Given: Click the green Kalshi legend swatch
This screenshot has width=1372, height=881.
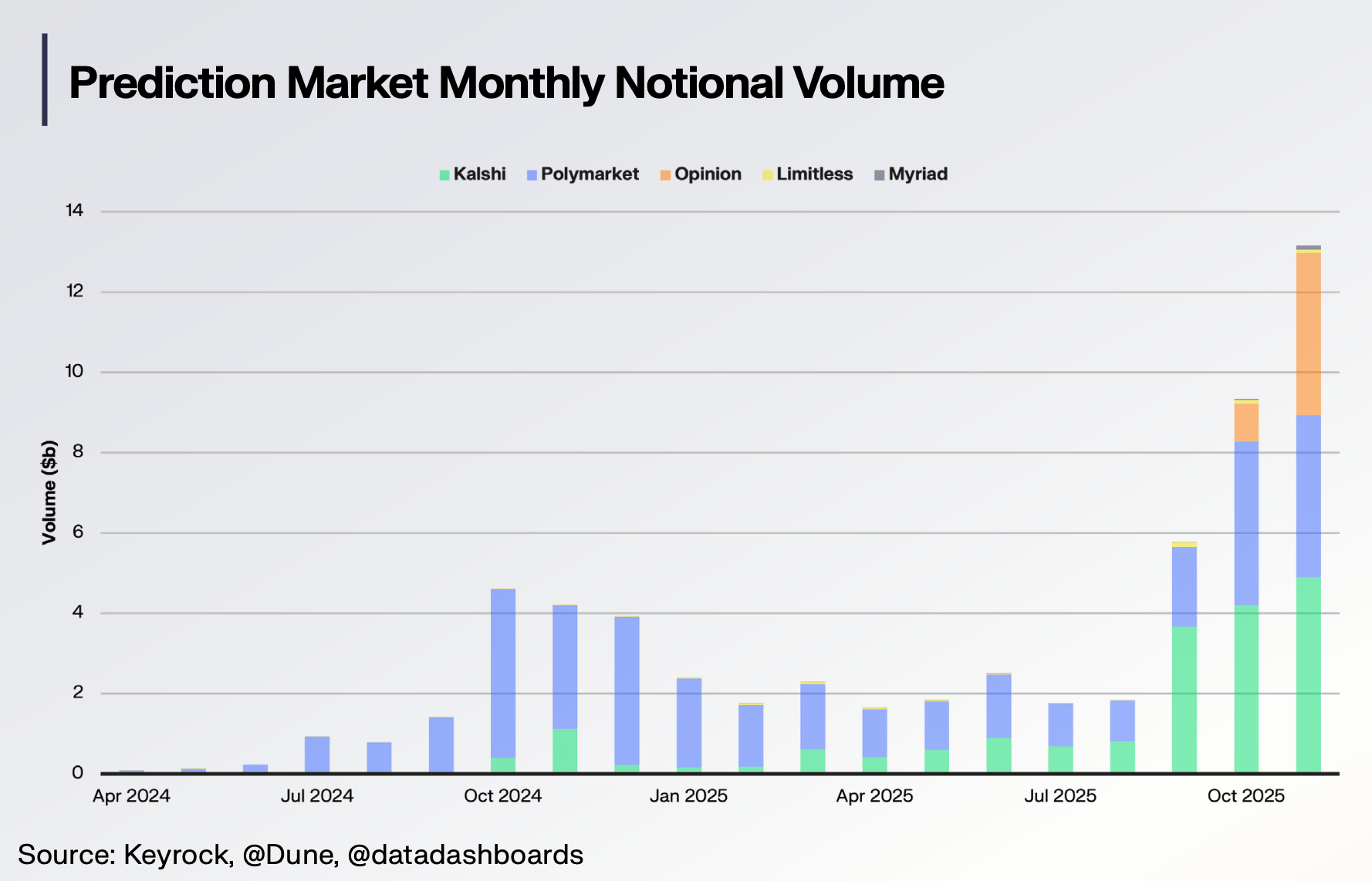Looking at the screenshot, I should (x=444, y=174).
